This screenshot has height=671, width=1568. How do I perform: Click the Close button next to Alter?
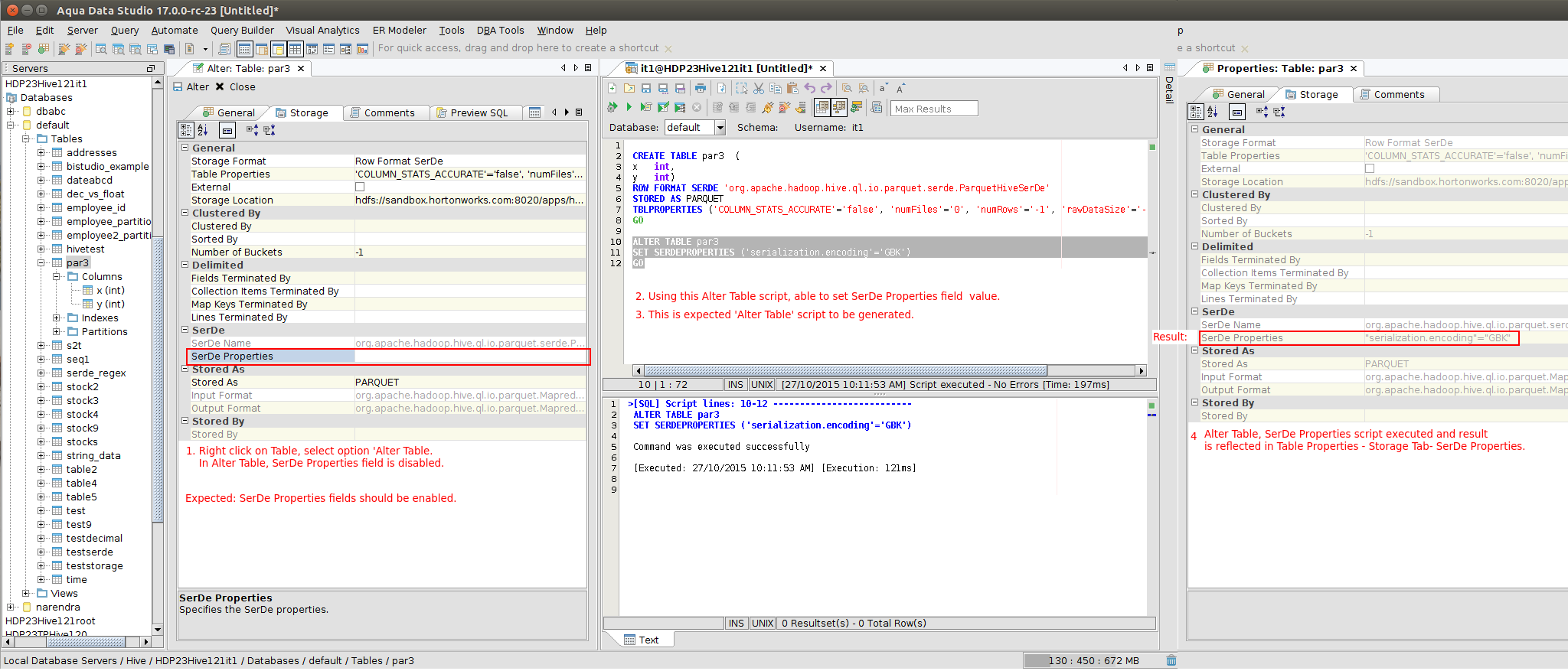coord(236,87)
